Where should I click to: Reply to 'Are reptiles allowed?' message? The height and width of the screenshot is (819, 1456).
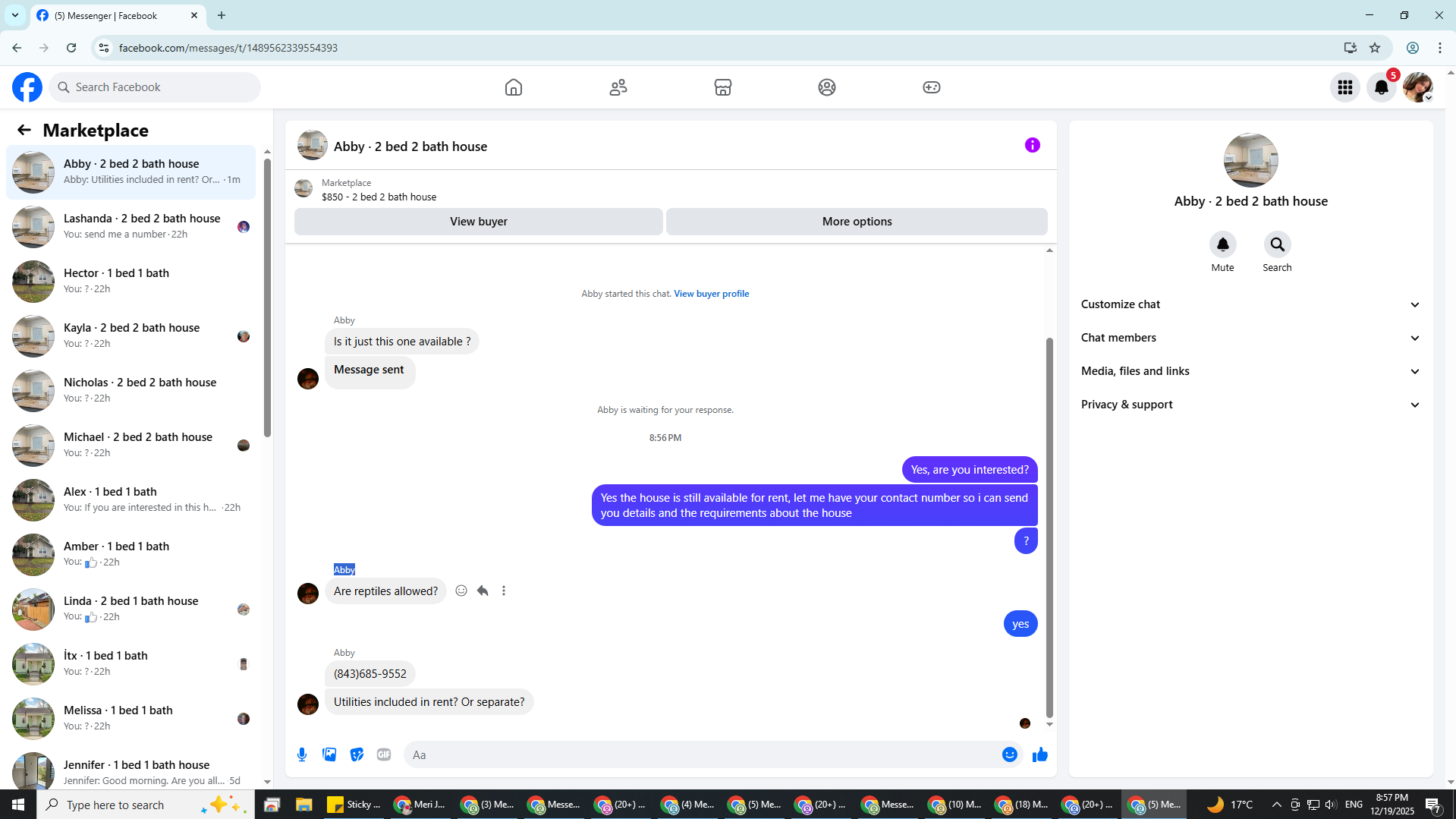click(x=483, y=591)
